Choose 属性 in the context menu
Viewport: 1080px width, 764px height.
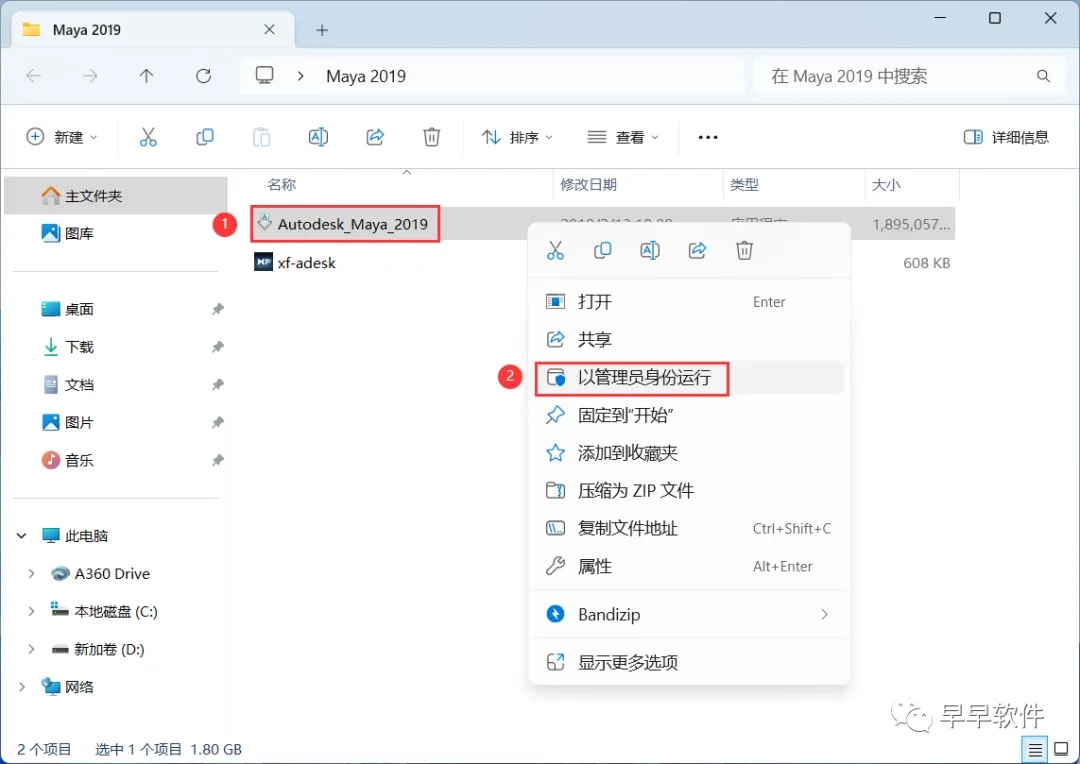pyautogui.click(x=689, y=566)
